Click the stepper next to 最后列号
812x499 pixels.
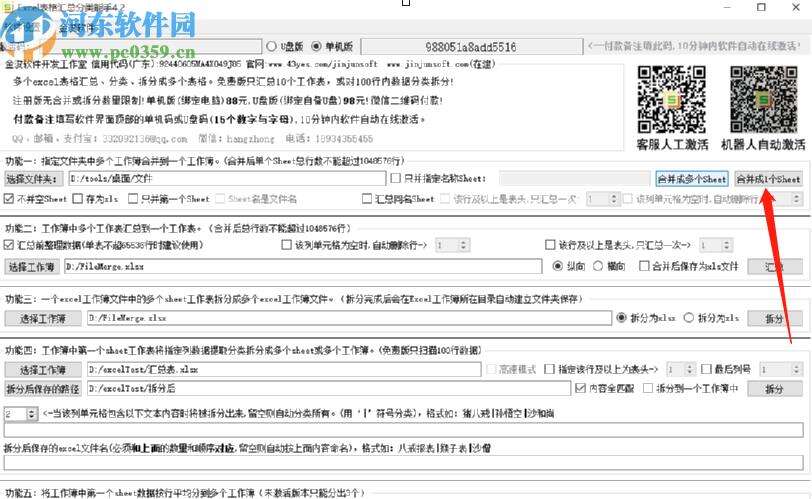point(781,369)
